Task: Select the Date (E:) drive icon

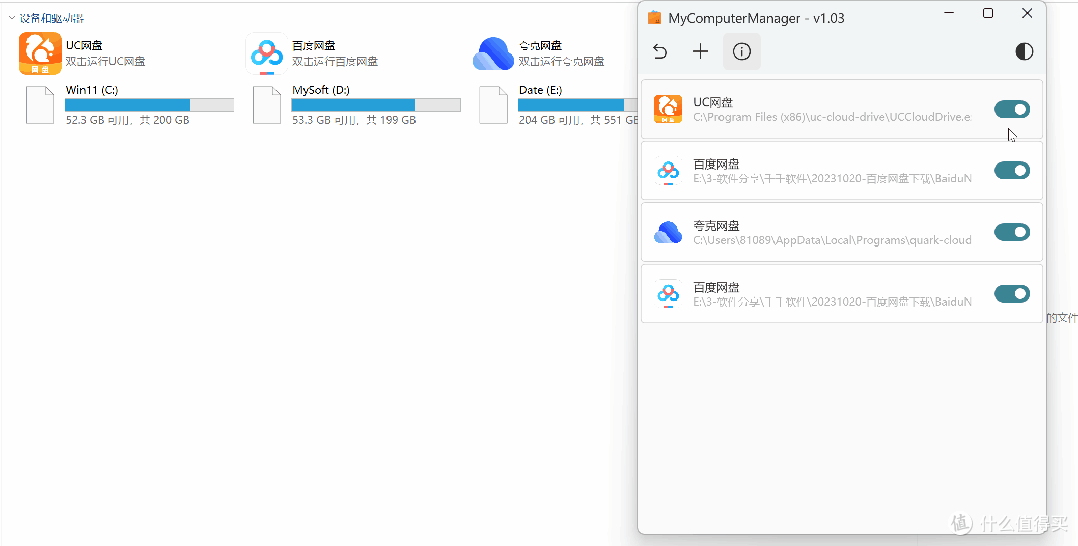Action: tap(494, 105)
